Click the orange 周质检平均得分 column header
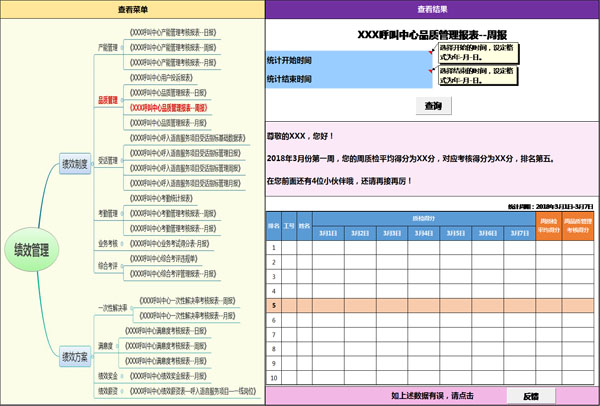This screenshot has height=406, width=600. pyautogui.click(x=548, y=227)
